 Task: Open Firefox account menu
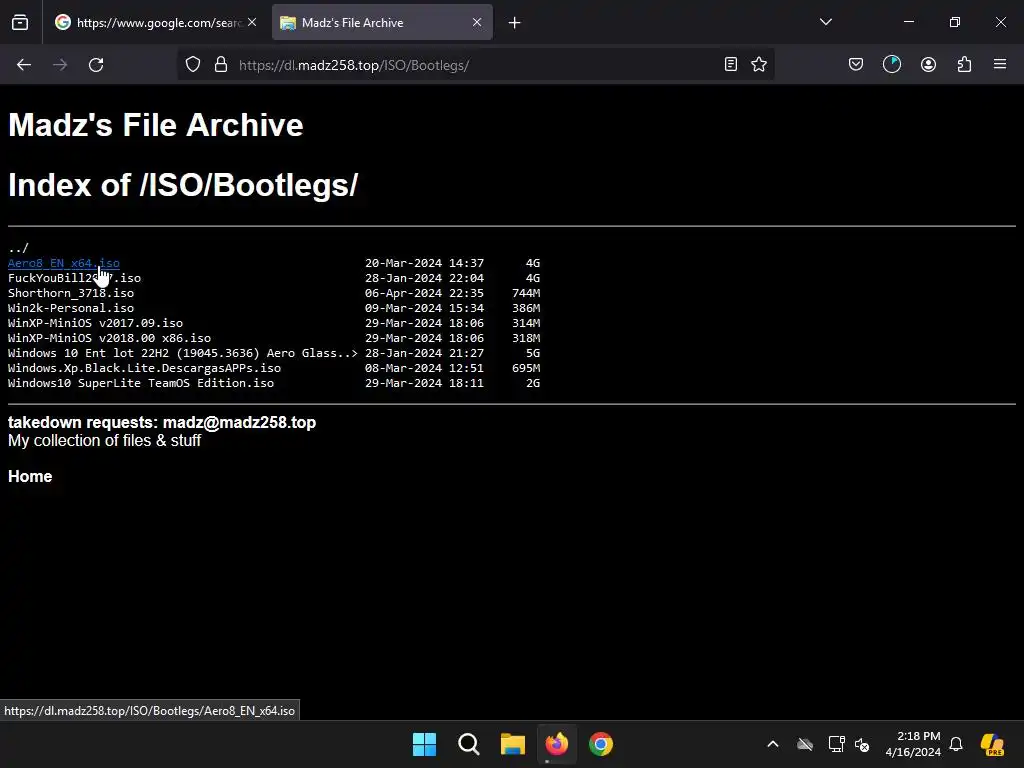pyautogui.click(x=928, y=64)
